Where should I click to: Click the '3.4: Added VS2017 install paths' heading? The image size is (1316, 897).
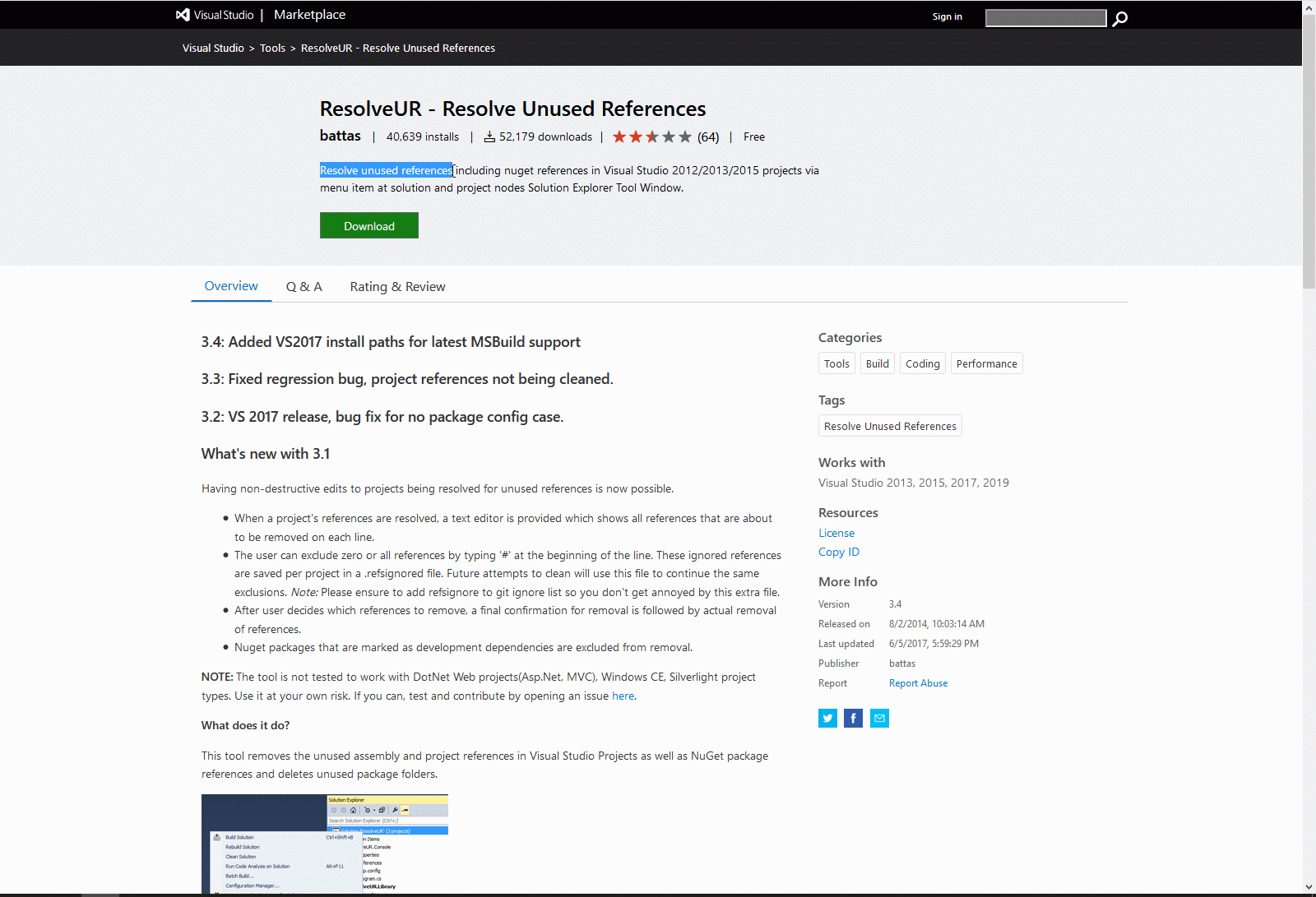[391, 342]
